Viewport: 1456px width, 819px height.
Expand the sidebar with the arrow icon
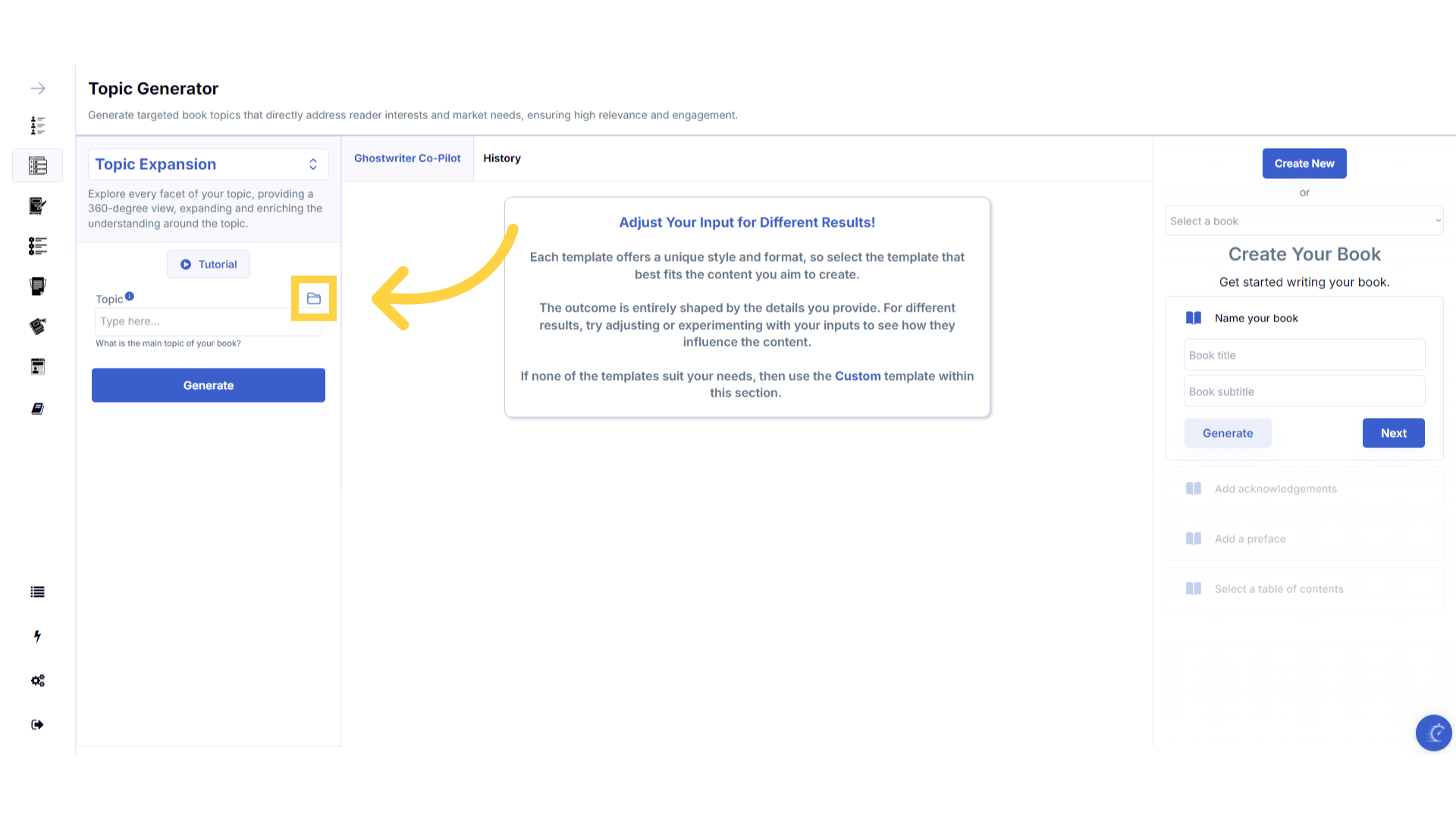click(38, 89)
